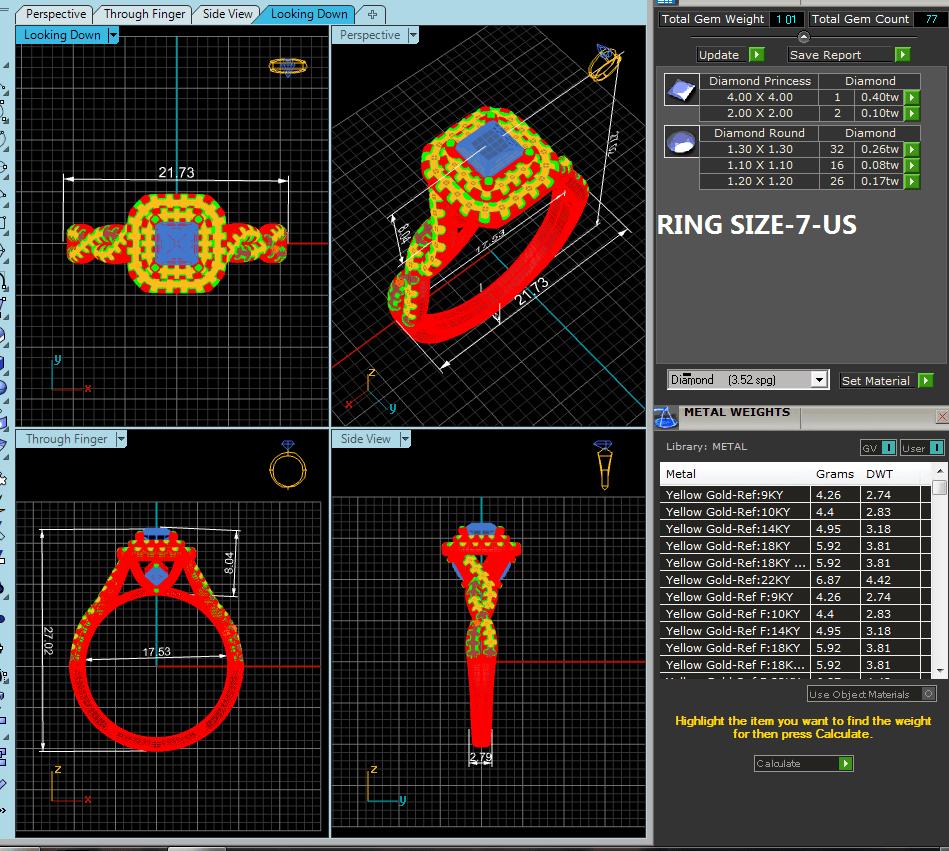
Task: Click the Metal Weights scale icon
Action: (667, 414)
